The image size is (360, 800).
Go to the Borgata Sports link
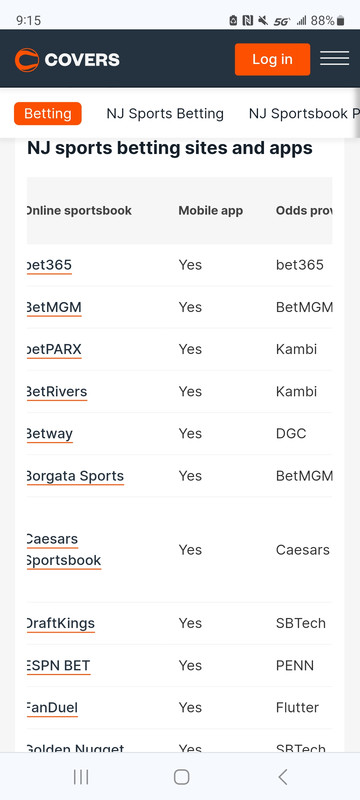click(75, 476)
